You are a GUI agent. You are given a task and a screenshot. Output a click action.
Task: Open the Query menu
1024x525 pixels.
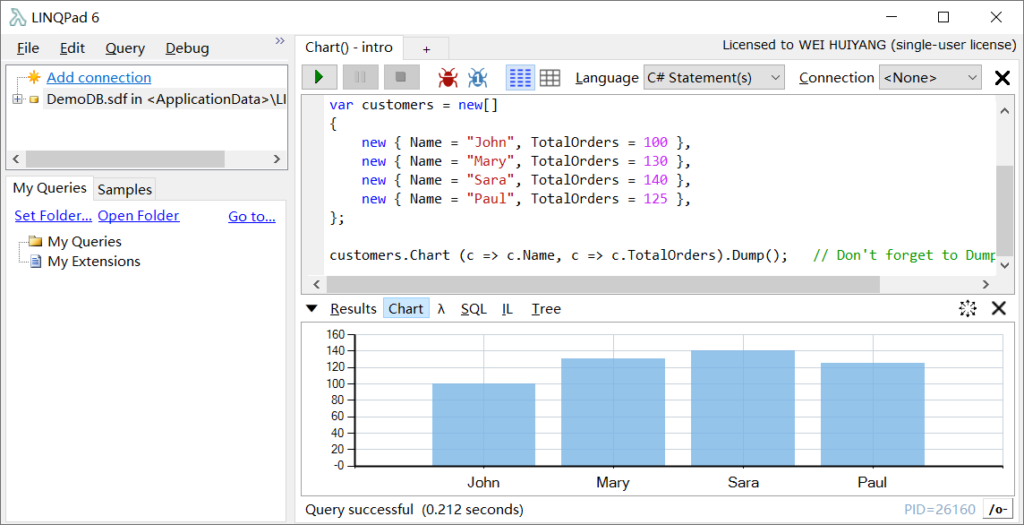click(125, 48)
